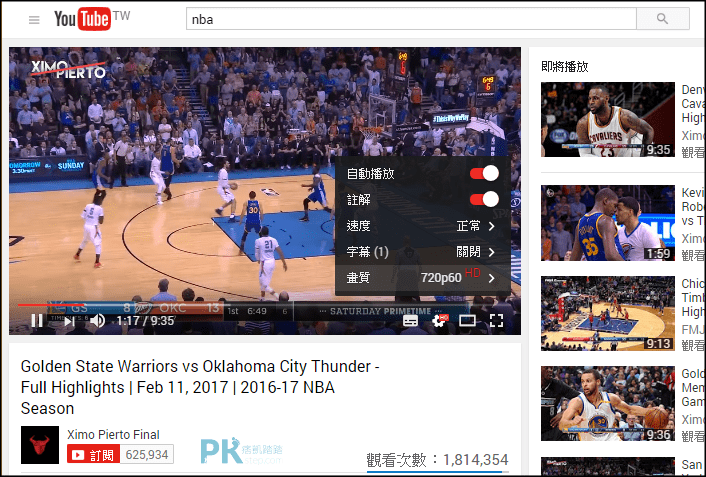Expand chevron beside 720p60 quality
This screenshot has height=477, width=706.
tap(492, 278)
